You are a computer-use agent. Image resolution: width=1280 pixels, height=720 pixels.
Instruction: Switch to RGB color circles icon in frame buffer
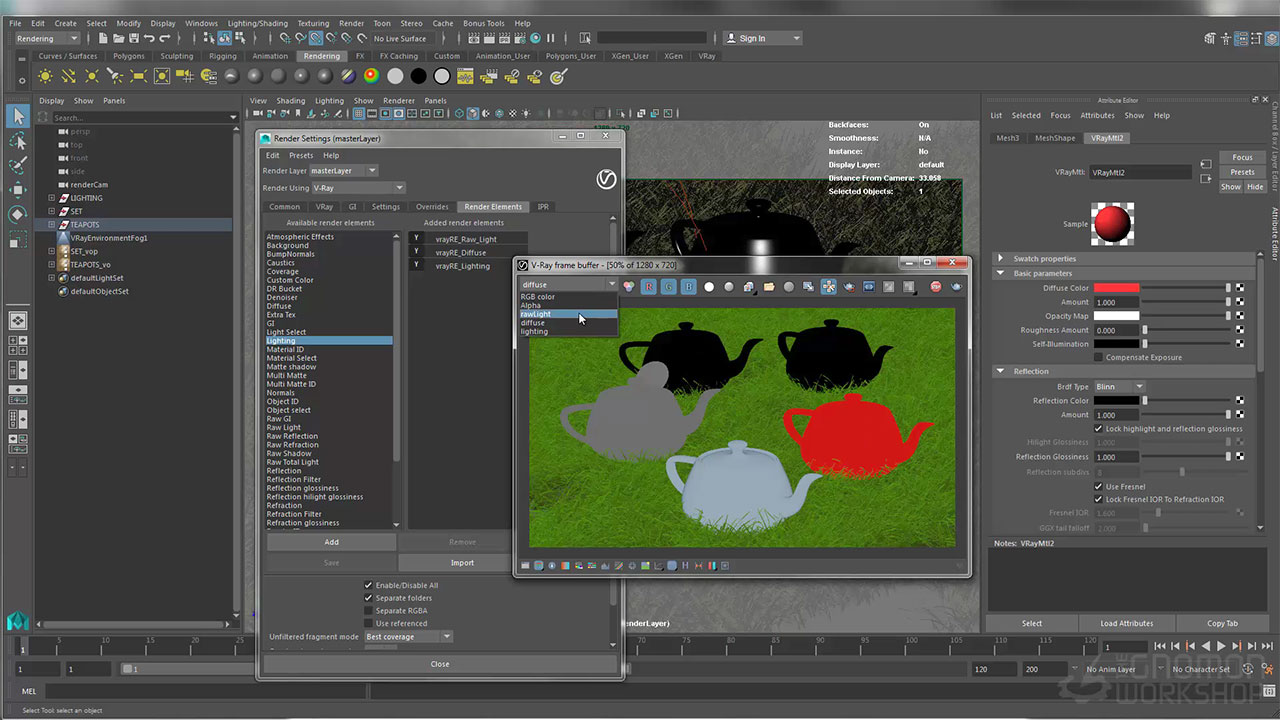628,287
